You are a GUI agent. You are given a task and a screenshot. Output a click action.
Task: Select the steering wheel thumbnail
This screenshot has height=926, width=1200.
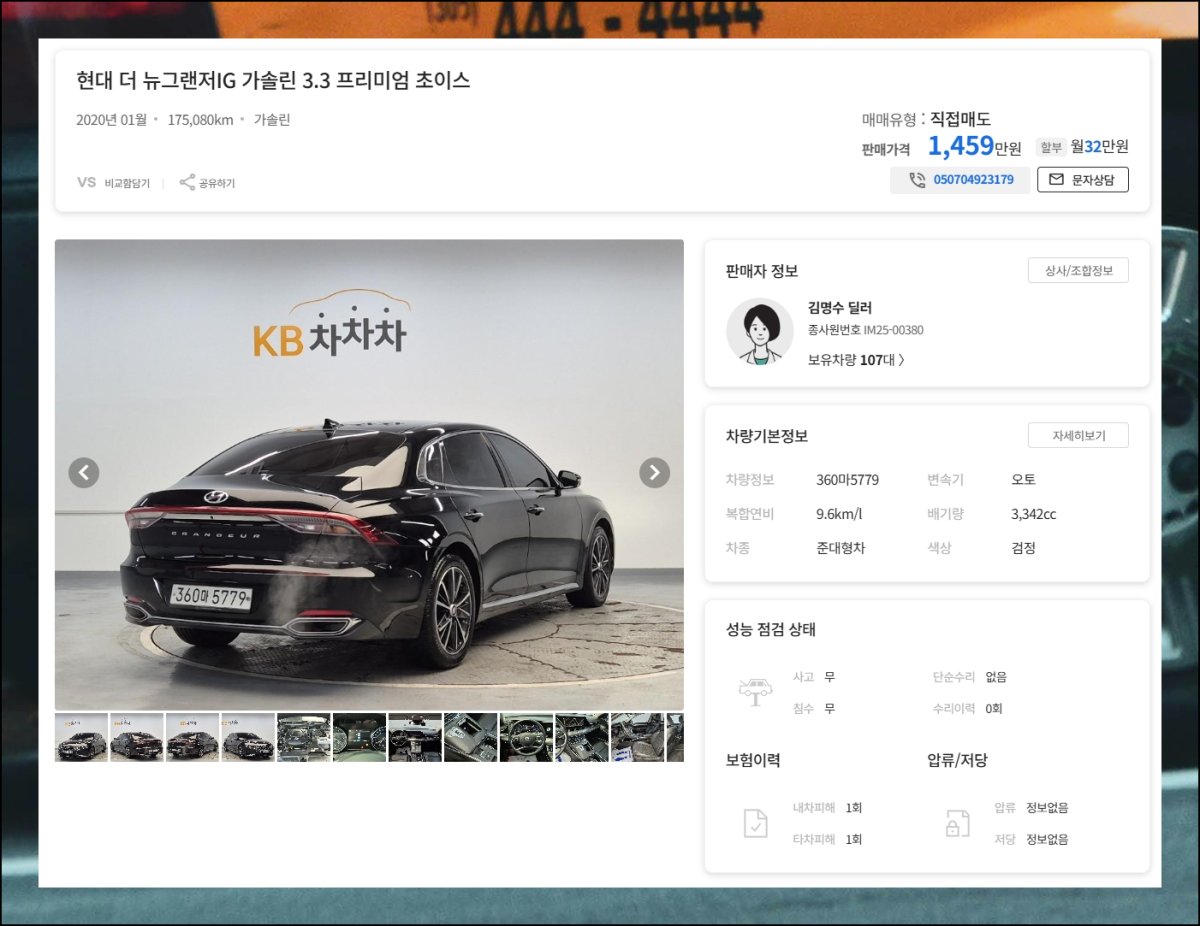(526, 738)
